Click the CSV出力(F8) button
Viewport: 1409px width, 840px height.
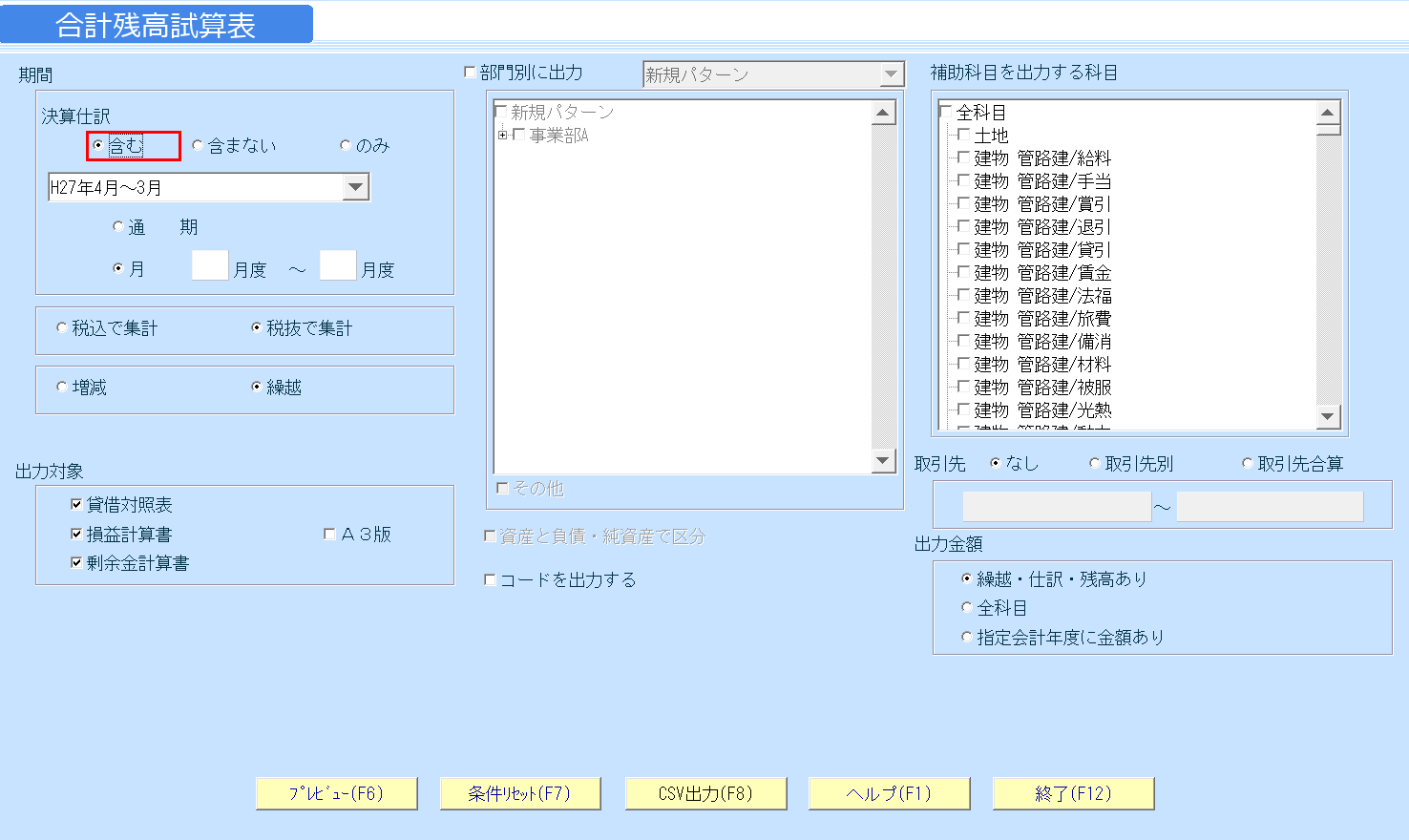705,792
